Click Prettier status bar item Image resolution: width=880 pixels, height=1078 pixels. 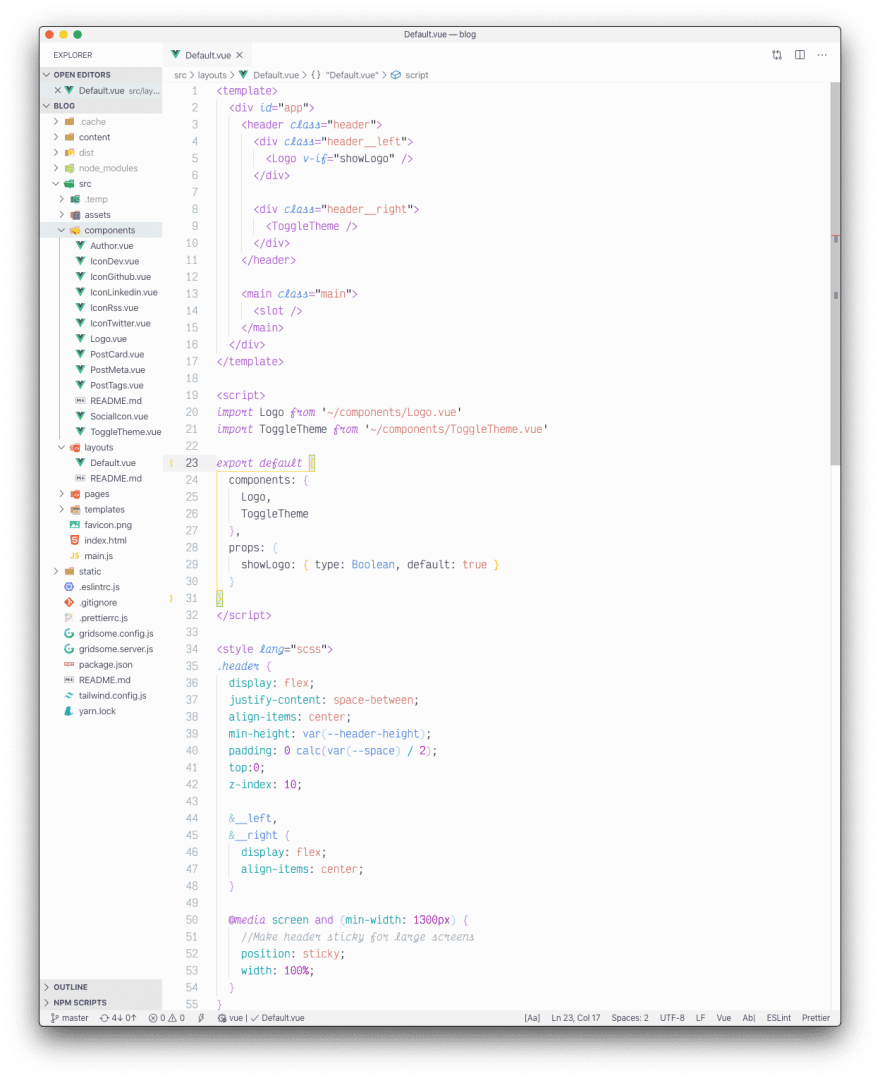click(815, 1018)
